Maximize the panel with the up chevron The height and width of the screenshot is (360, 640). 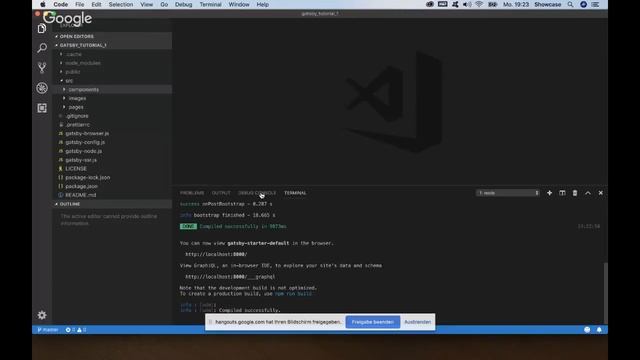(588, 193)
